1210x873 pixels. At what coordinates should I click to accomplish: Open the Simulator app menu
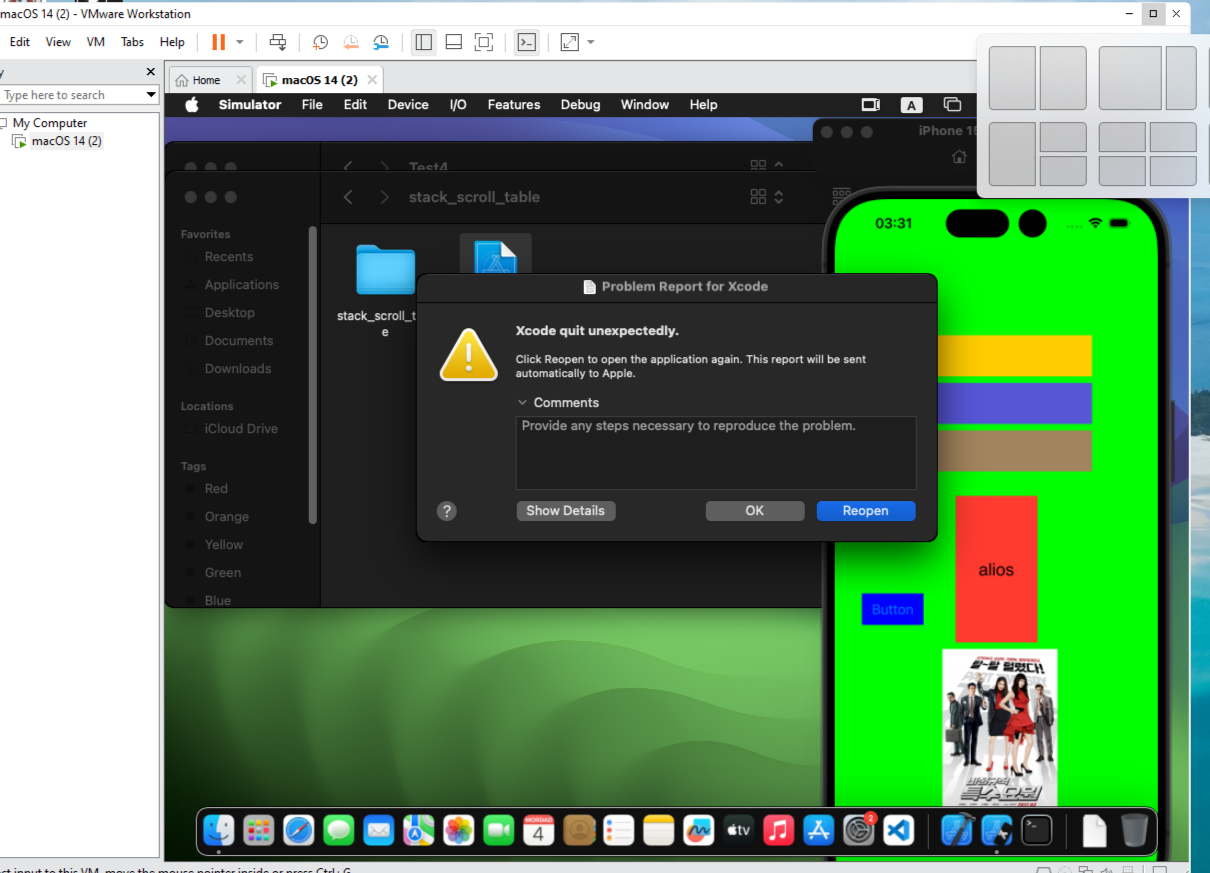point(250,104)
